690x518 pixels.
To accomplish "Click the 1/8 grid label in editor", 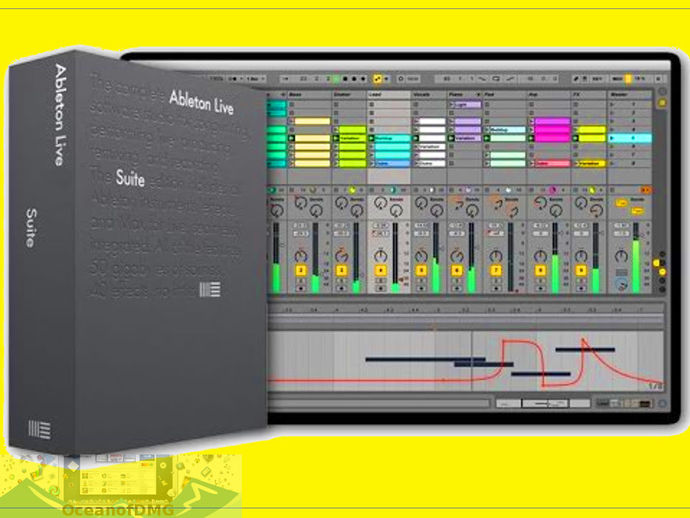I will click(654, 386).
